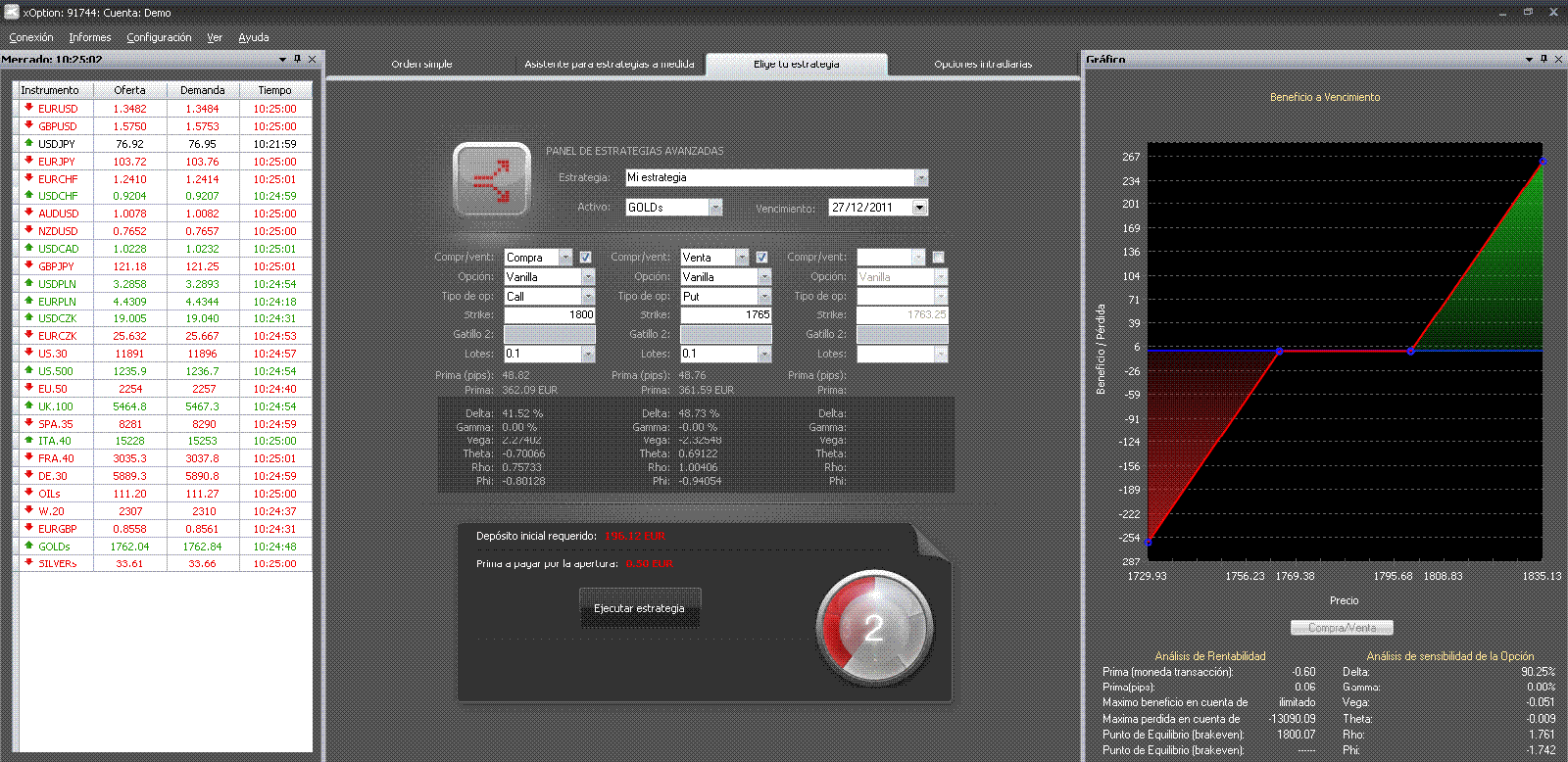Open the Vencimiento date dropdown

[x=919, y=208]
